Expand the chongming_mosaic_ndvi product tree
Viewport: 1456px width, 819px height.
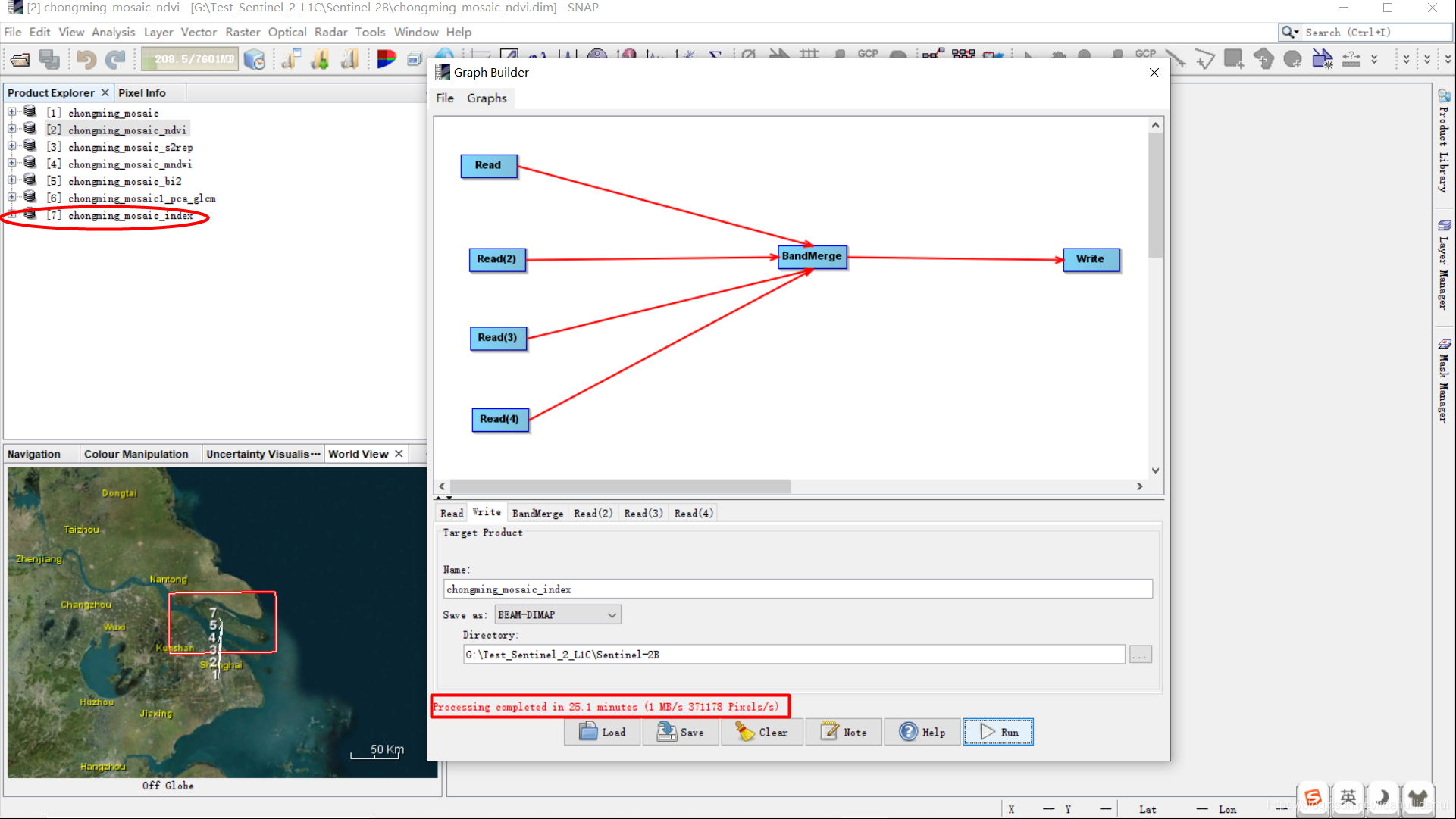11,129
